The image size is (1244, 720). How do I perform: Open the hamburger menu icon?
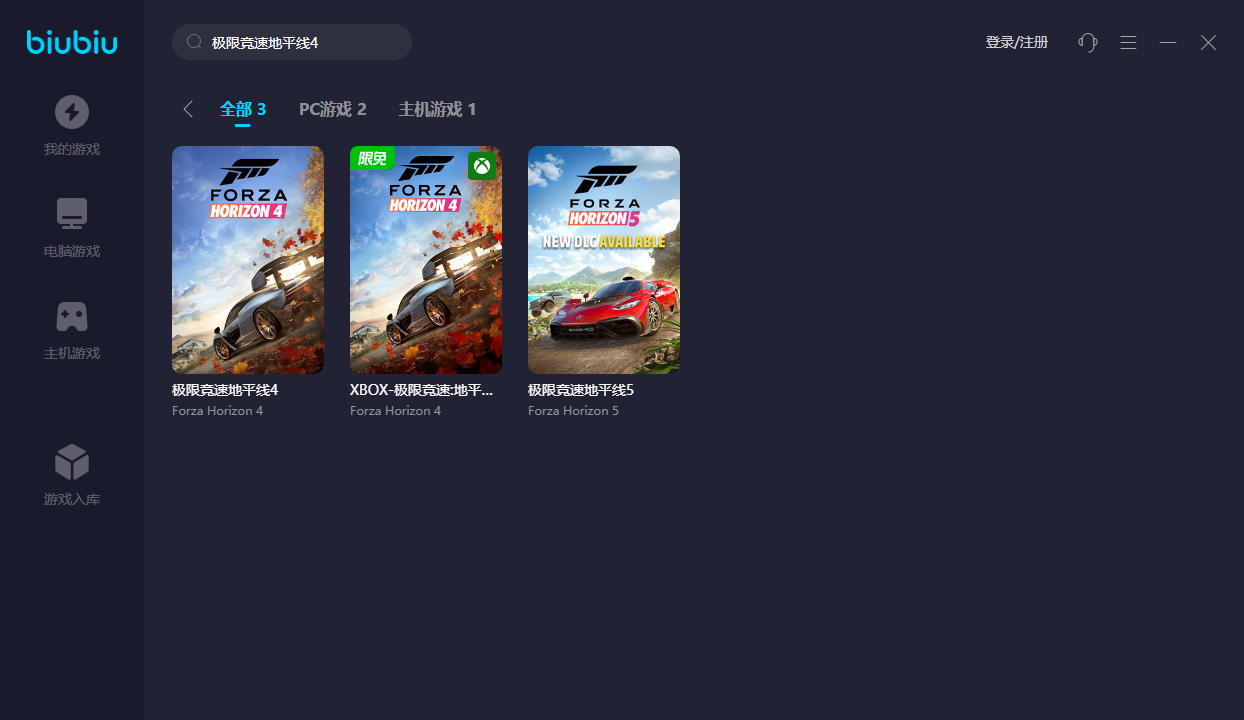coord(1128,42)
